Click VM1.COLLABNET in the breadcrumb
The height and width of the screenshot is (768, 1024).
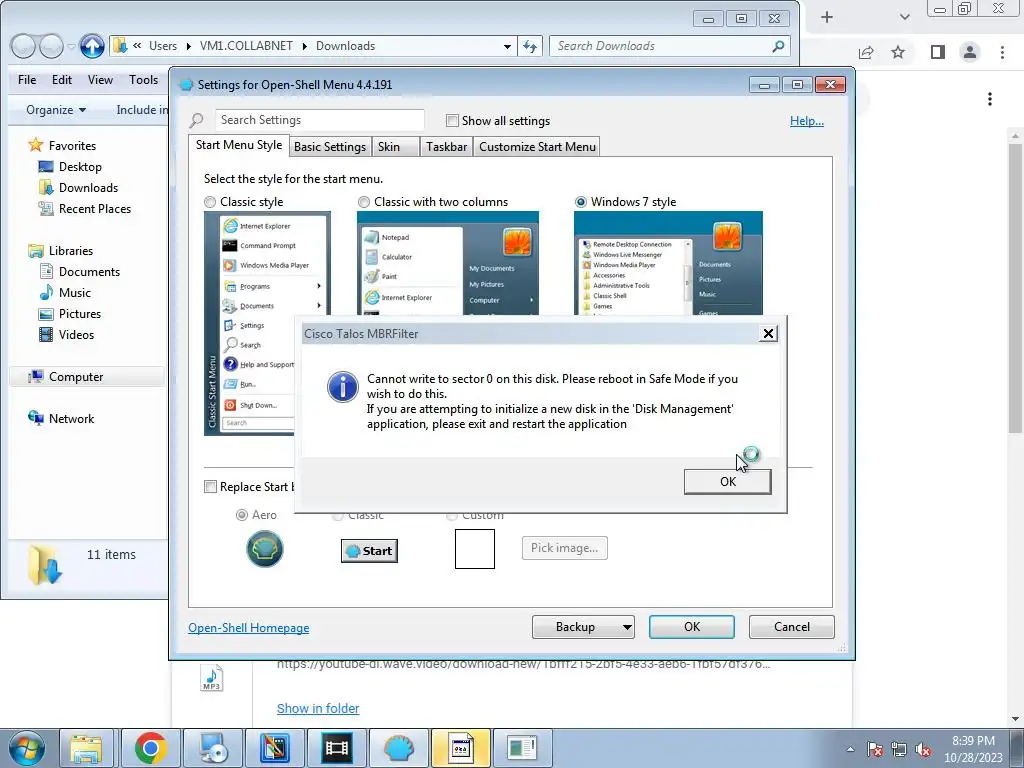click(x=246, y=46)
